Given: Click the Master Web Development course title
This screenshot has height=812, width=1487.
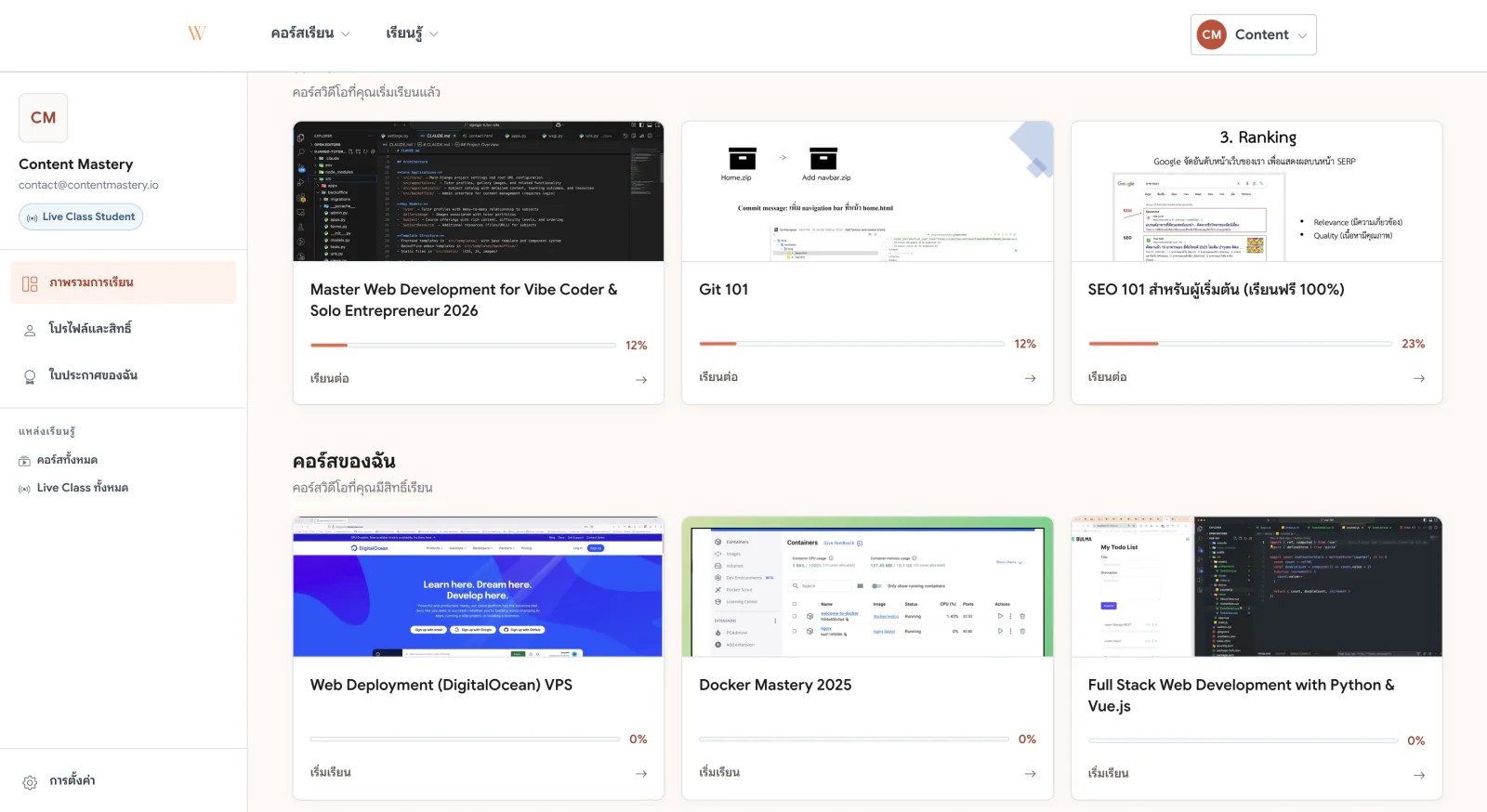Looking at the screenshot, I should (x=464, y=300).
